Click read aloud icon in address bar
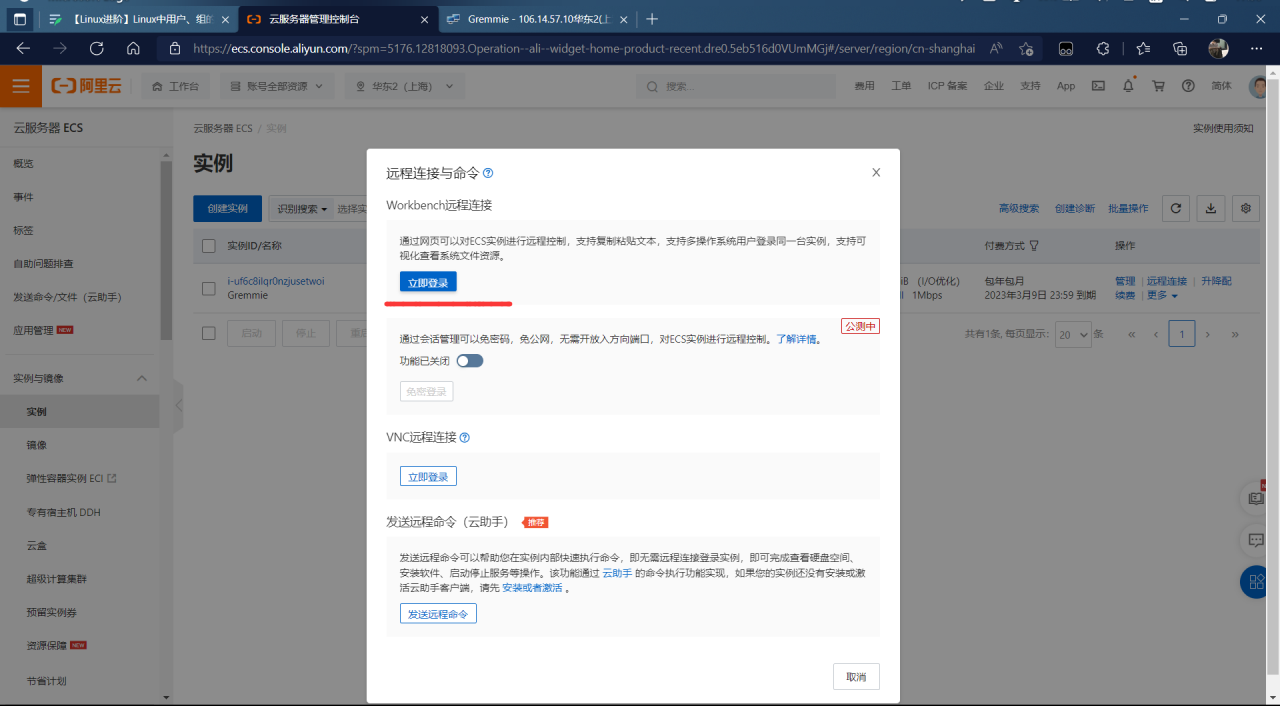Screen dimensions: 1280x706 (x=996, y=48)
